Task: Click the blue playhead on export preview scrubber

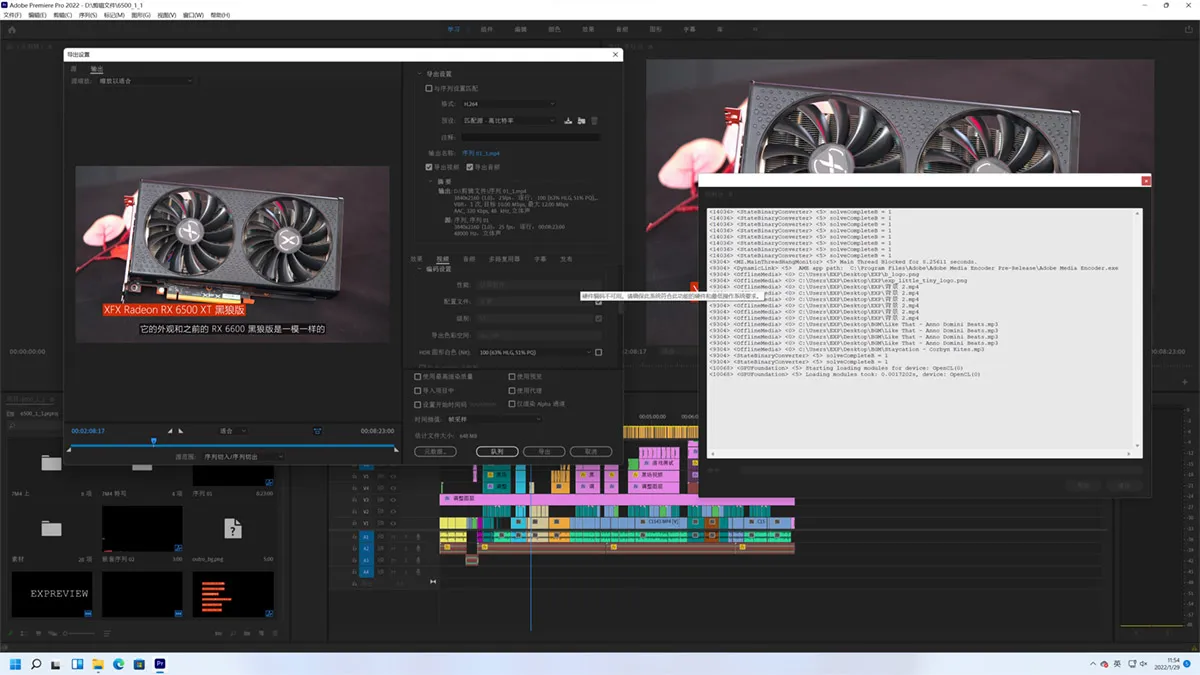Action: 153,441
